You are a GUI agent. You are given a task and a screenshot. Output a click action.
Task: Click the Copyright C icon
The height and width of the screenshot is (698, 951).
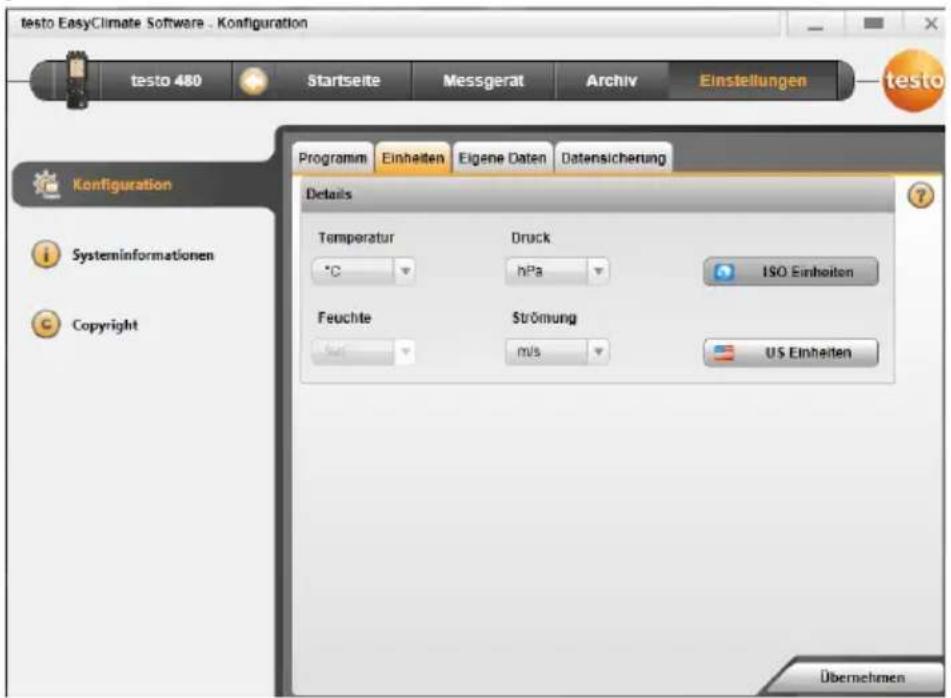tap(45, 324)
